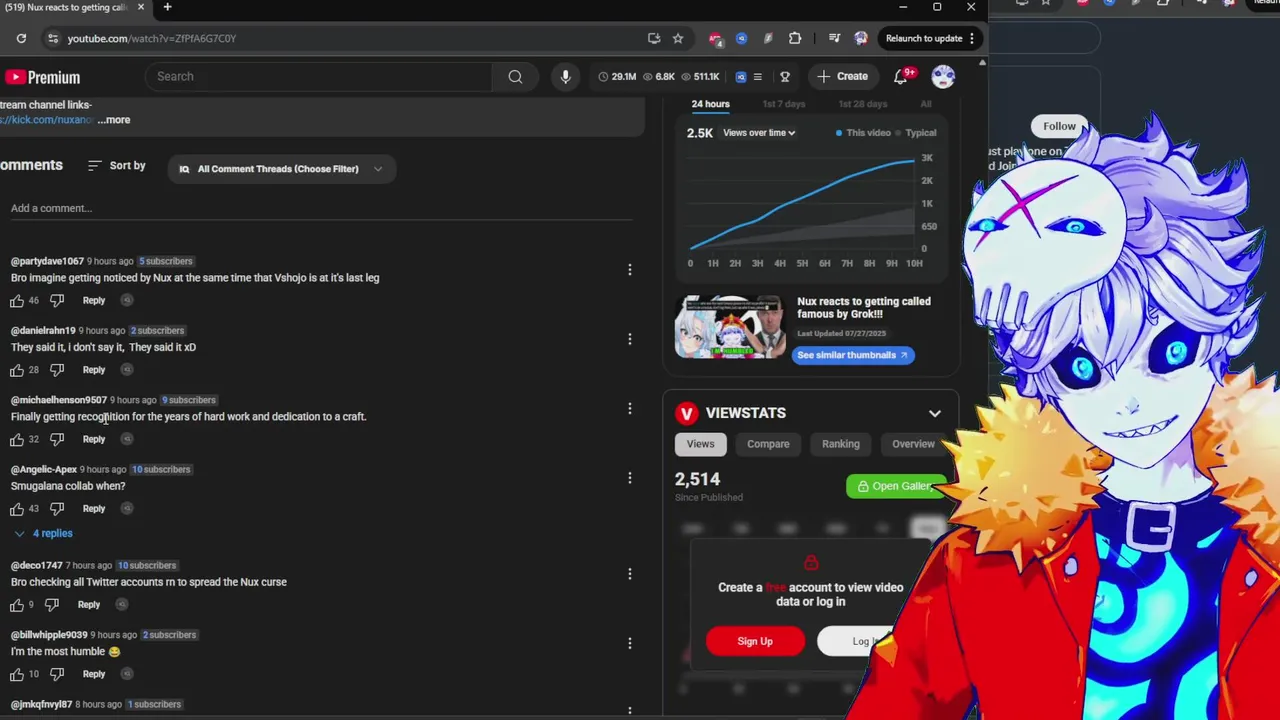The image size is (1280, 720).
Task: Open options menu for @michaelhenson9507 comment
Action: 630,408
